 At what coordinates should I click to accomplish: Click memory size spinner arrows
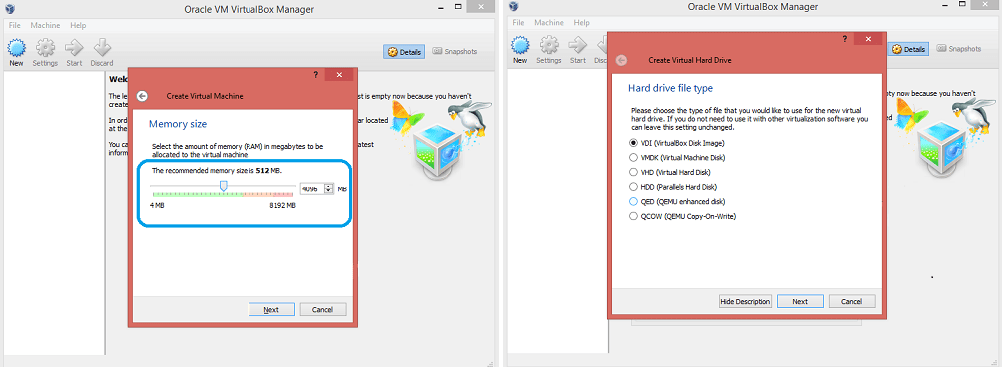click(x=329, y=189)
